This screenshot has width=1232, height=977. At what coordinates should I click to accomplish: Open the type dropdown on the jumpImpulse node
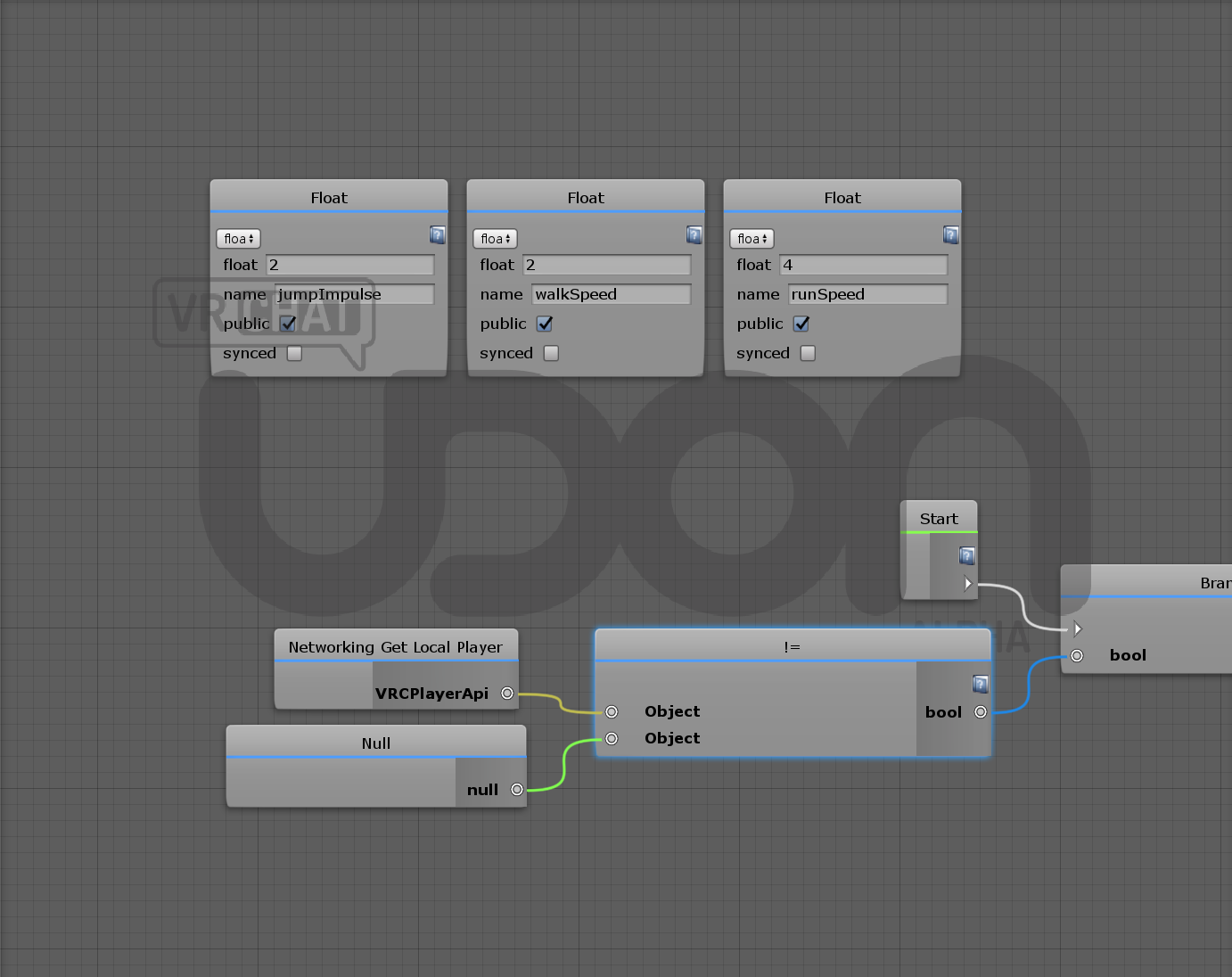237,238
